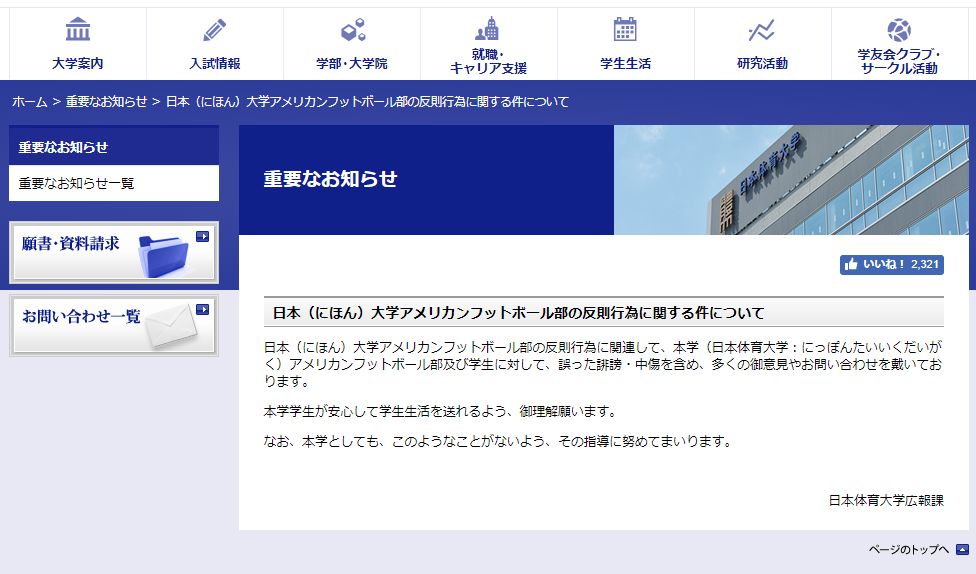Viewport: 976px width, 574px height.
Task: Click the 願書・資料請求 banner text
Action: [x=70, y=243]
